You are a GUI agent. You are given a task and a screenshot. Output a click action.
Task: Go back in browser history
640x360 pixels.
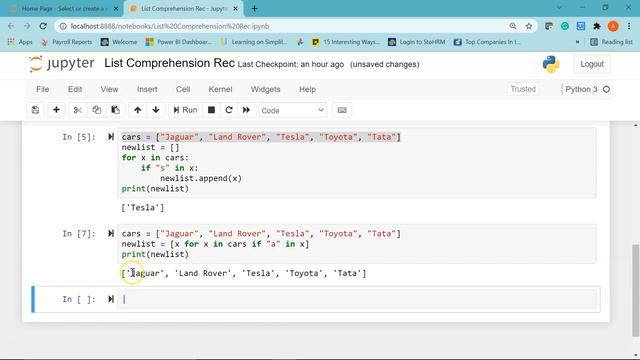pyautogui.click(x=11, y=26)
